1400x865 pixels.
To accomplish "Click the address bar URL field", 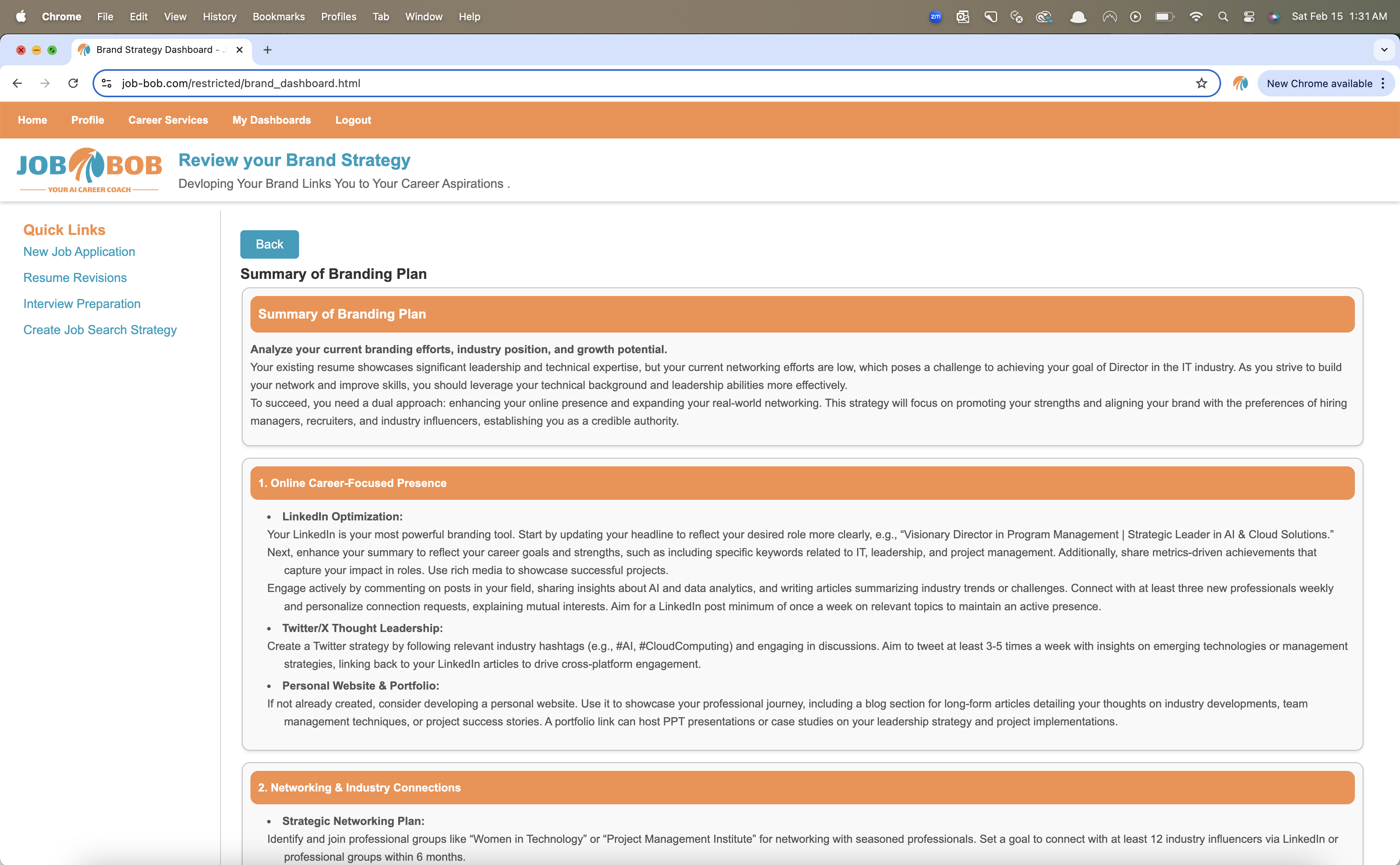I will 656,83.
